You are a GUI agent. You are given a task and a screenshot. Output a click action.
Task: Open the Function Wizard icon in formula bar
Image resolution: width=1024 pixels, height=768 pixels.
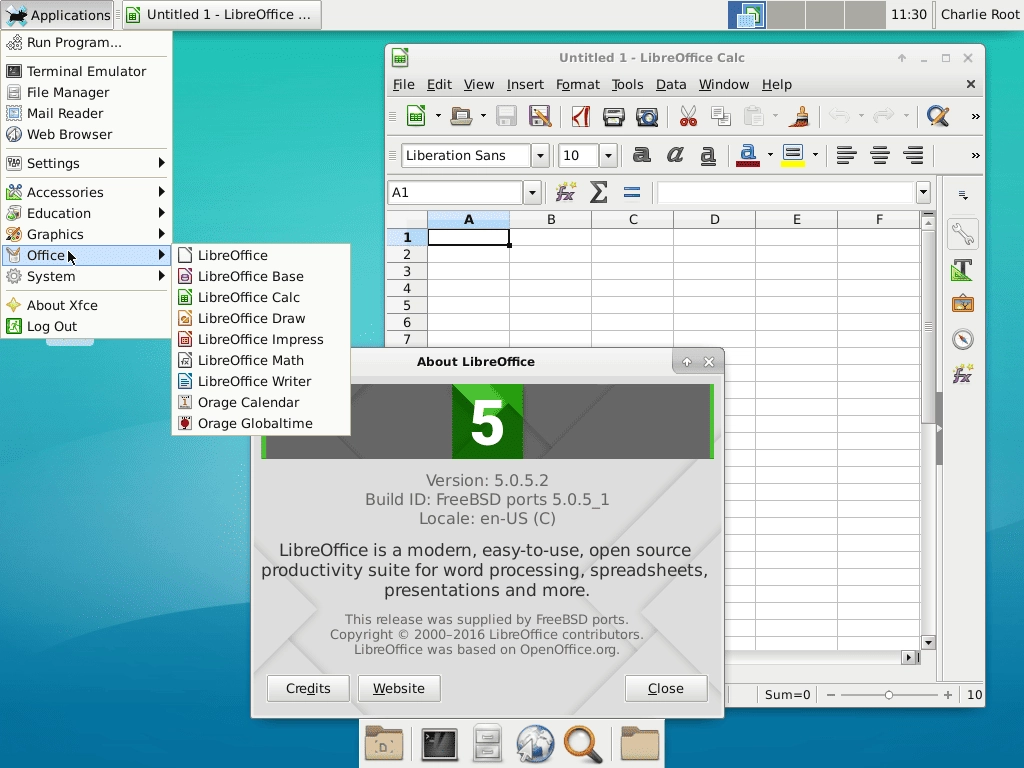[x=566, y=193]
